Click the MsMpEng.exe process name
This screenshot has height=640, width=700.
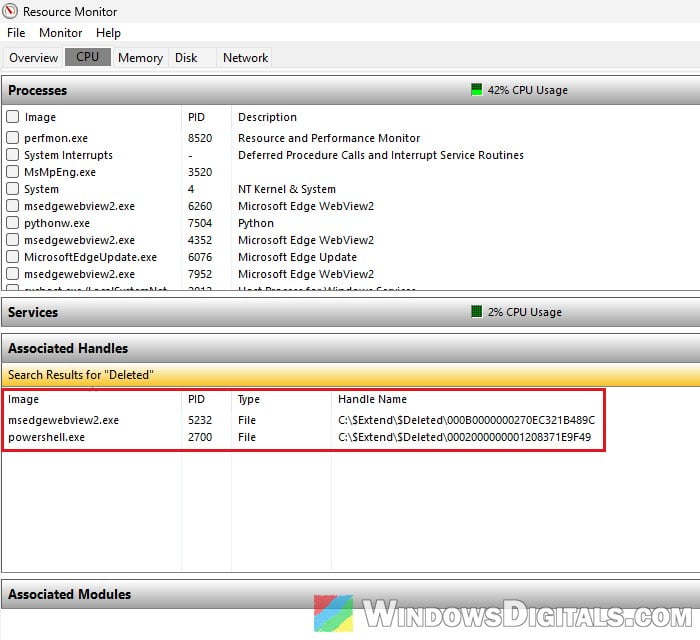(x=60, y=172)
